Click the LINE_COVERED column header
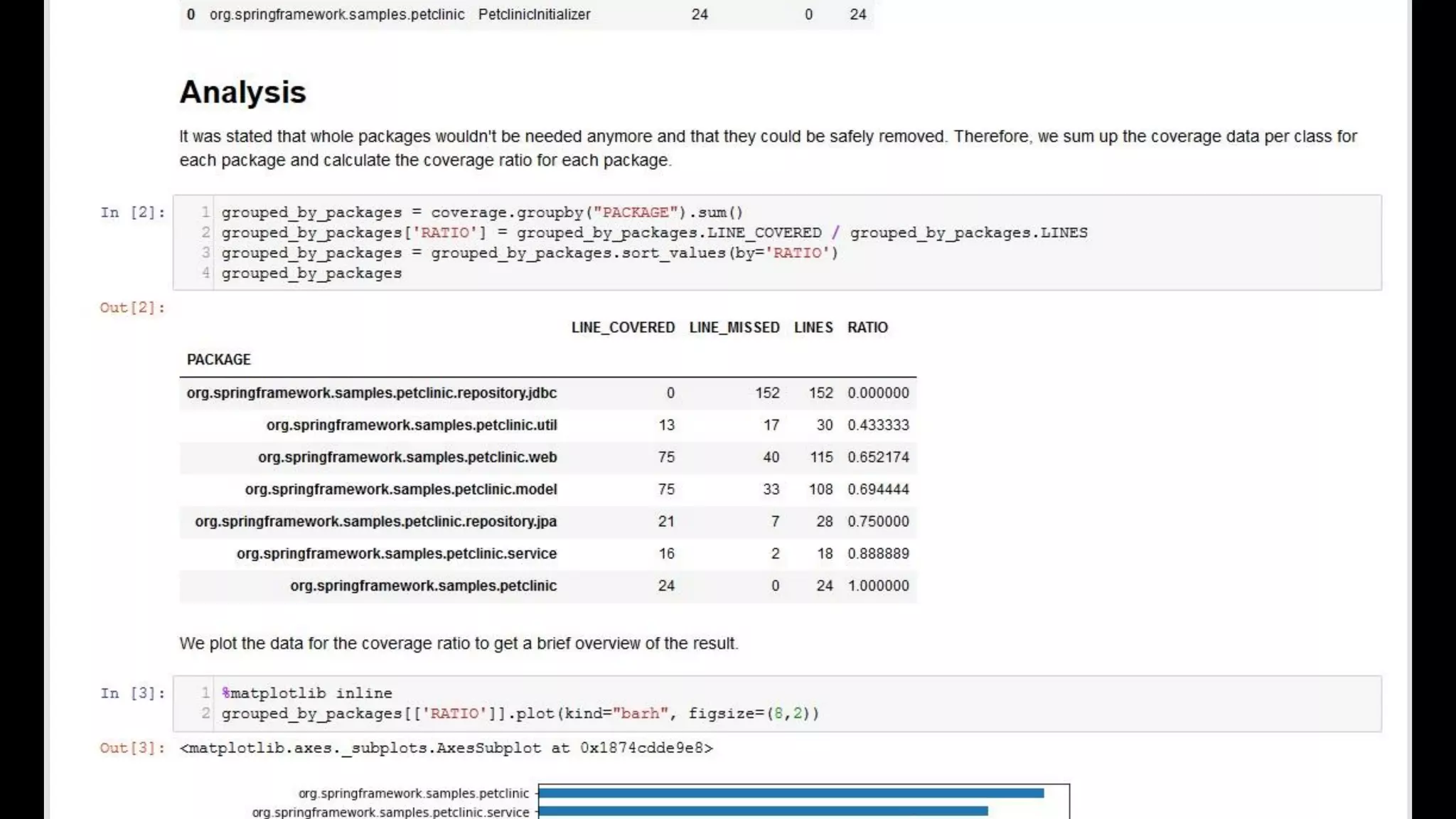 pyautogui.click(x=623, y=328)
